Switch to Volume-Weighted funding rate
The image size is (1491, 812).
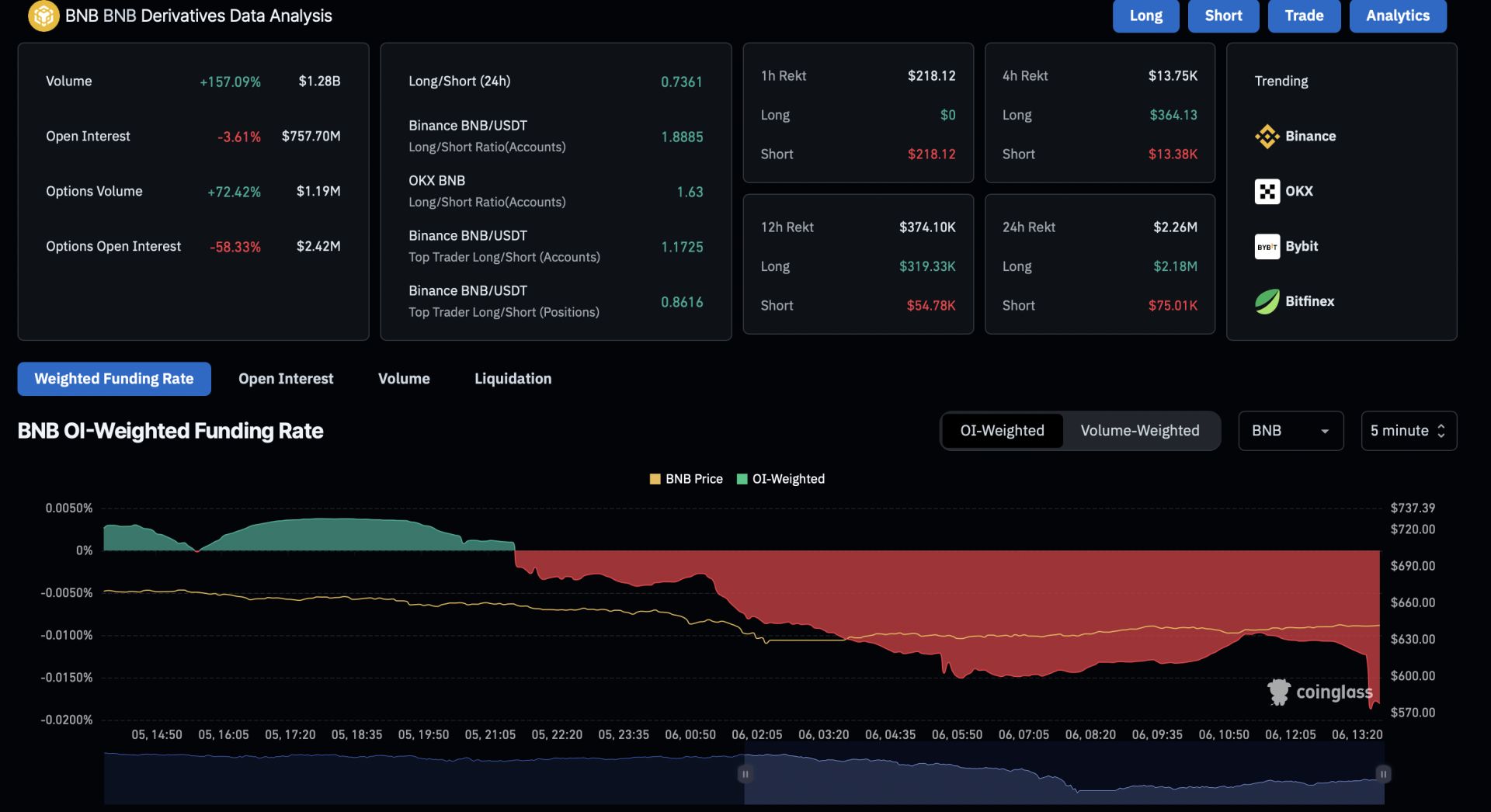(x=1139, y=431)
